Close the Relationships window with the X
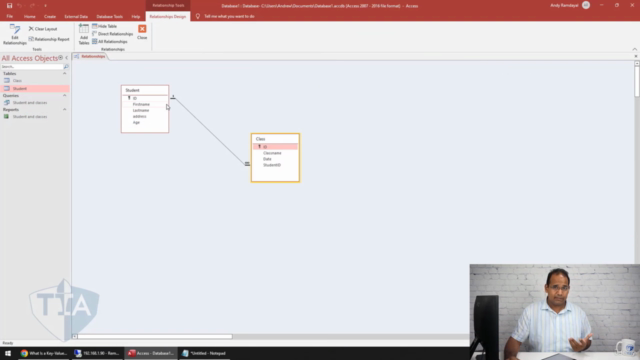The width and height of the screenshot is (640, 360). [636, 56]
